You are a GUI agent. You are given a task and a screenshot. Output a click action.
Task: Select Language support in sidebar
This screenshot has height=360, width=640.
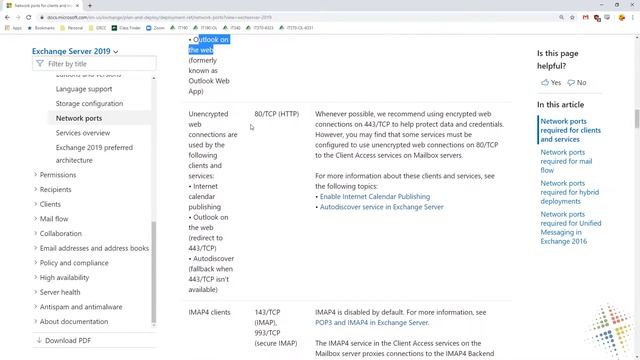tap(84, 89)
